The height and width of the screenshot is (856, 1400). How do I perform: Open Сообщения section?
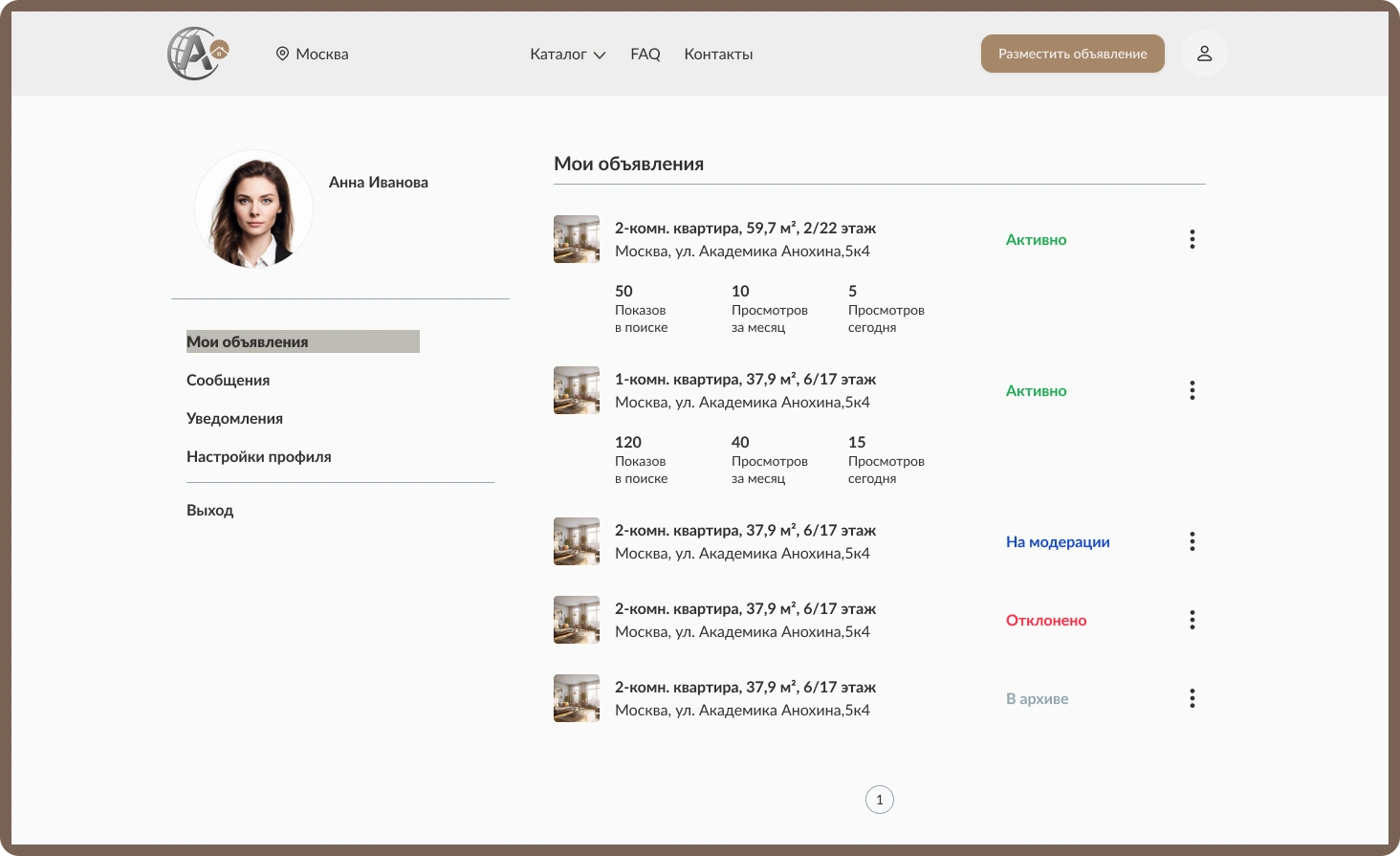[x=228, y=380]
